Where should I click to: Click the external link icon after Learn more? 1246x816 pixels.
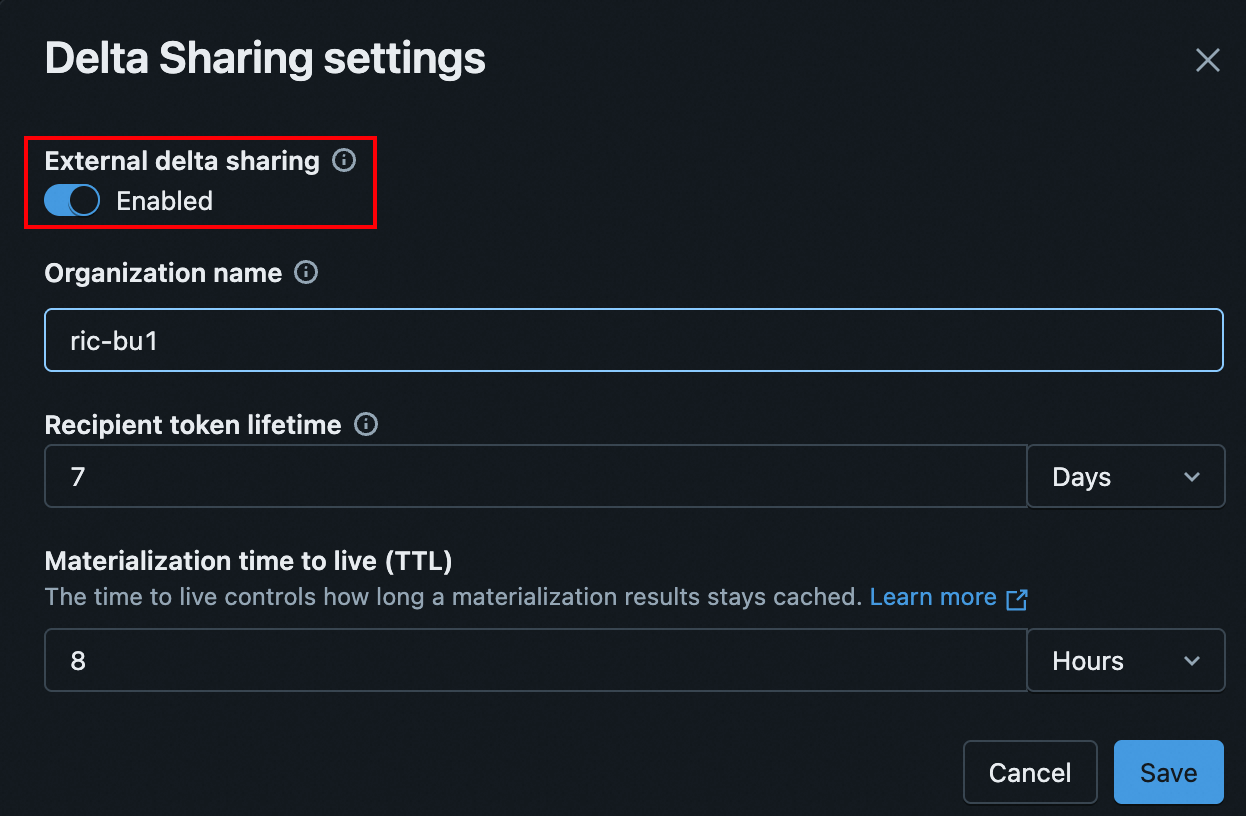[1017, 599]
